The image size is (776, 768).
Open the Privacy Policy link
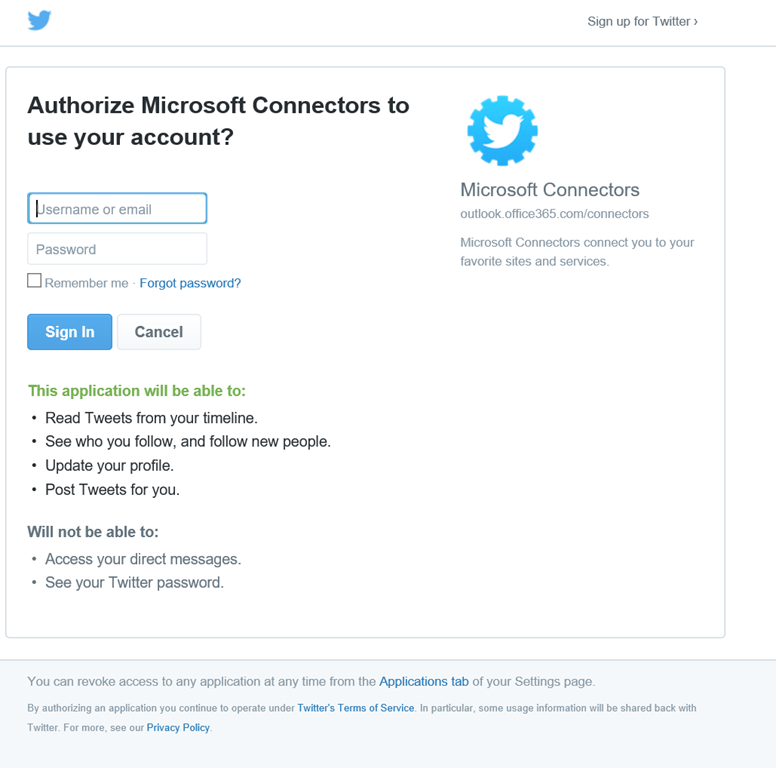tap(178, 727)
